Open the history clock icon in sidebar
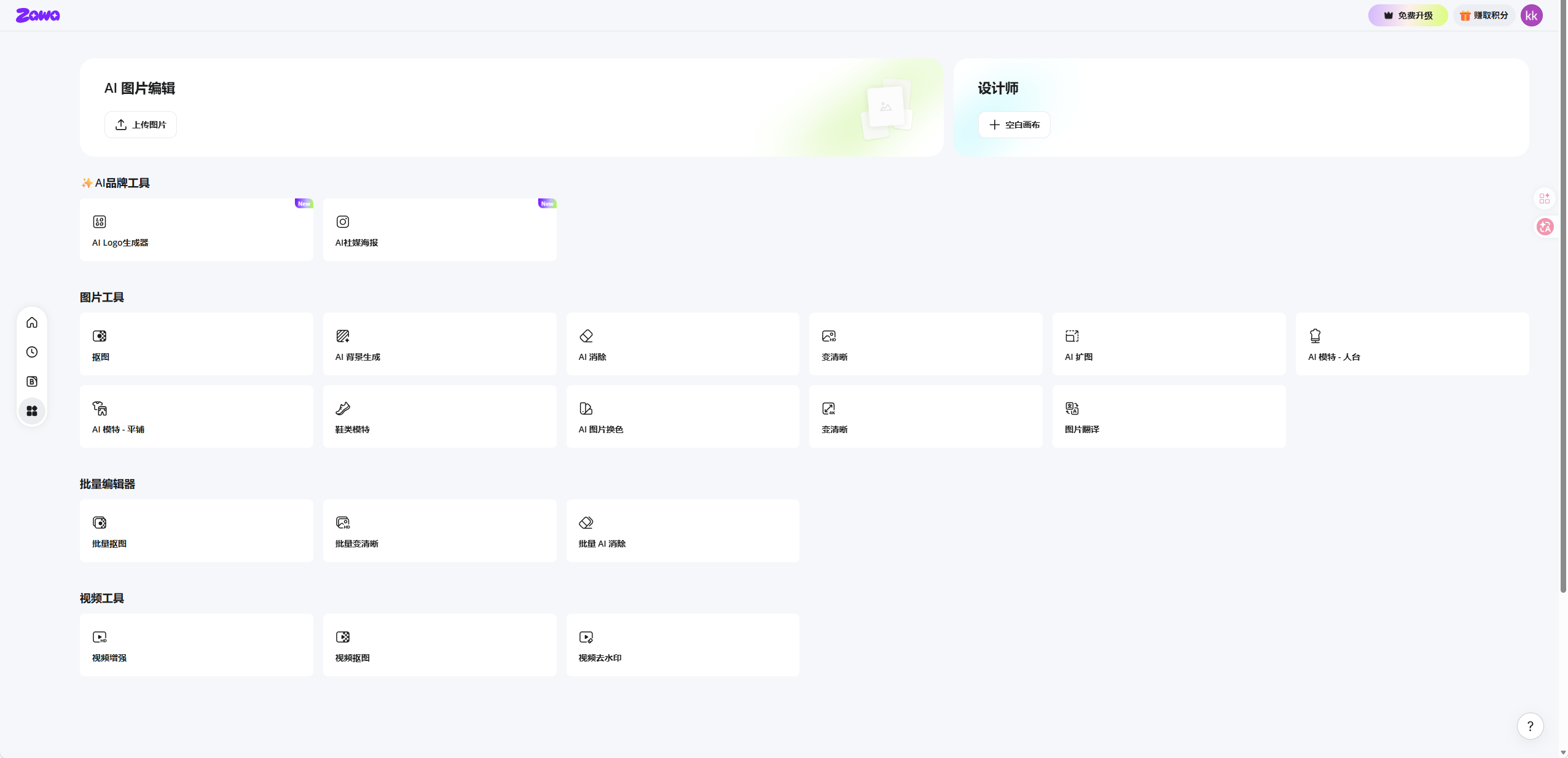 (x=32, y=352)
